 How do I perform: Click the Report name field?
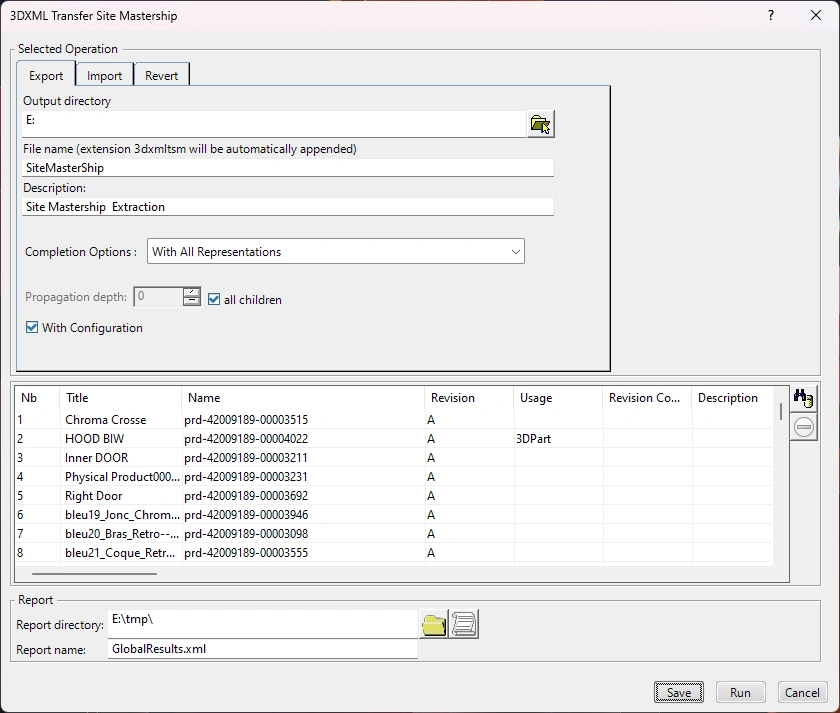point(262,649)
